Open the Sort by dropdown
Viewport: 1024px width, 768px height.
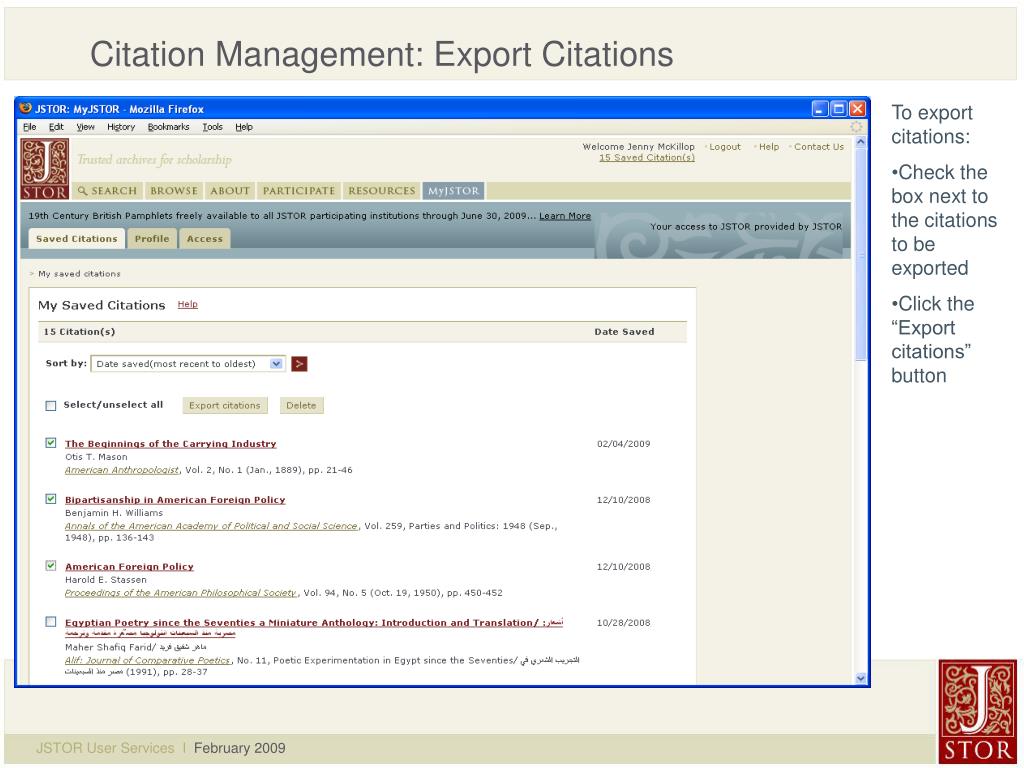click(x=187, y=364)
